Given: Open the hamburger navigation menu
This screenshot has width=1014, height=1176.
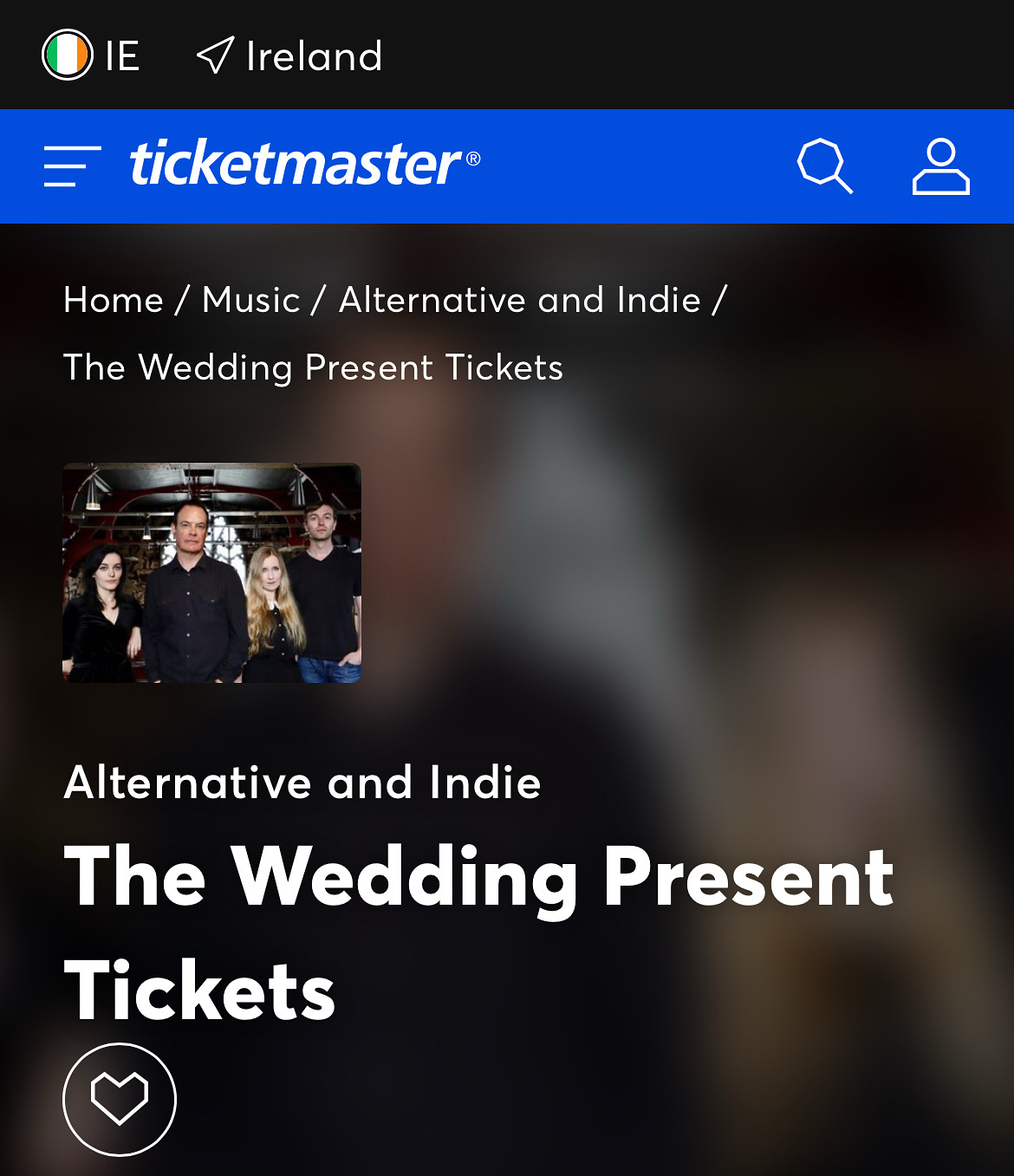Looking at the screenshot, I should [73, 166].
